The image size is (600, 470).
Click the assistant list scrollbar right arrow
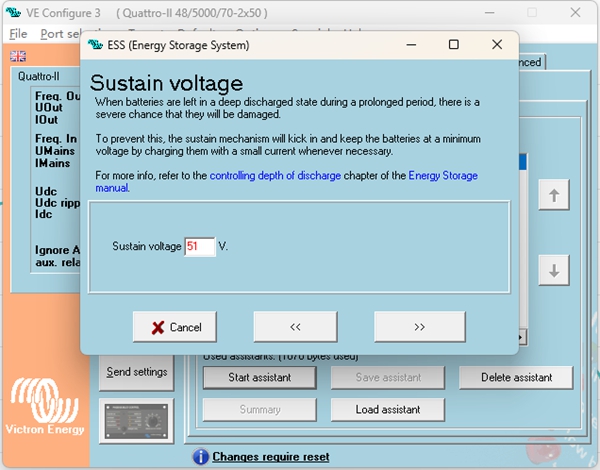[x=523, y=338]
